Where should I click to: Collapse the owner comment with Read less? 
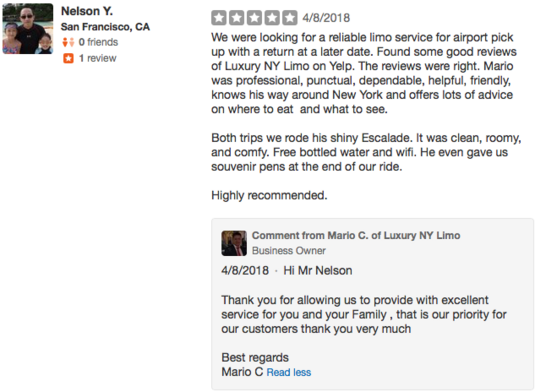click(289, 372)
